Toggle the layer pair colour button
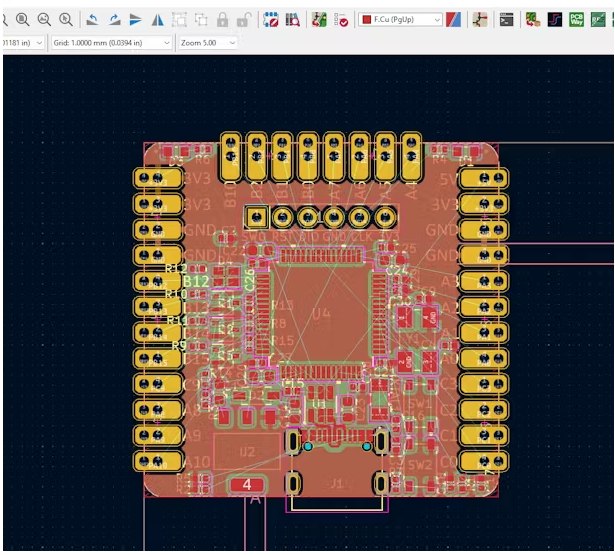The image size is (615, 555). (x=454, y=19)
